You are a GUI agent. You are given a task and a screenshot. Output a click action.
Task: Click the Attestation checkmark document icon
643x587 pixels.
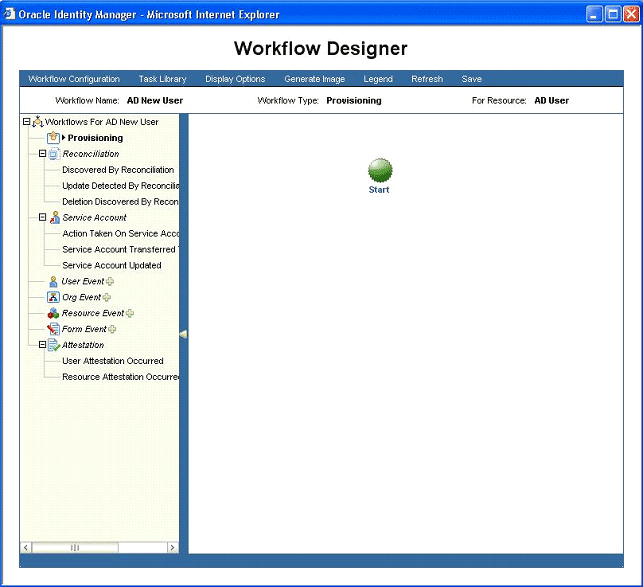click(x=54, y=345)
